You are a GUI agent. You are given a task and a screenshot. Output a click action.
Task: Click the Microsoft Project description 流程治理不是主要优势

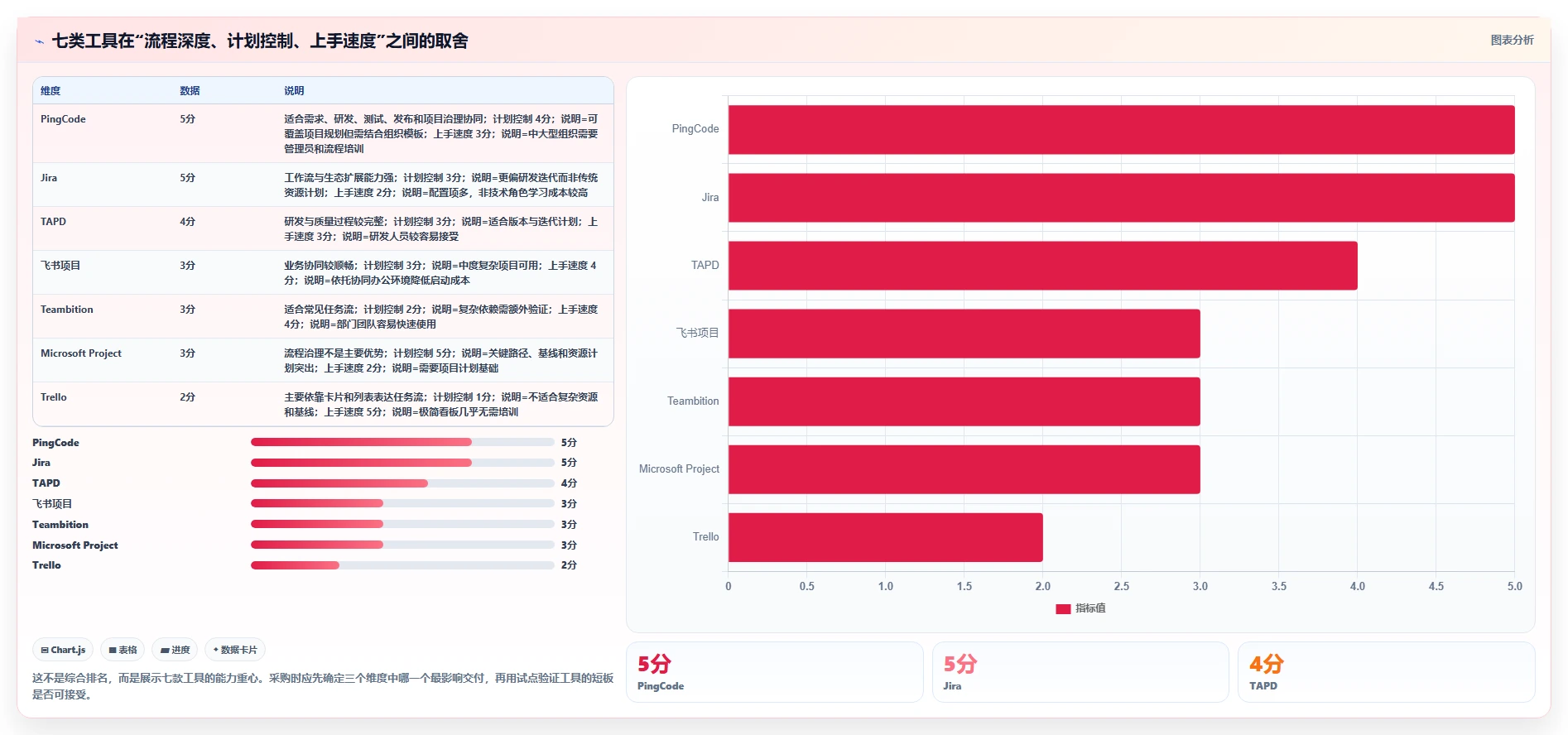click(441, 361)
